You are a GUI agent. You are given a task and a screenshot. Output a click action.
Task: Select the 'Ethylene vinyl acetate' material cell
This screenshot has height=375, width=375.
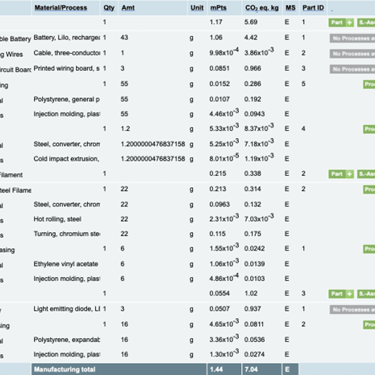(x=66, y=264)
